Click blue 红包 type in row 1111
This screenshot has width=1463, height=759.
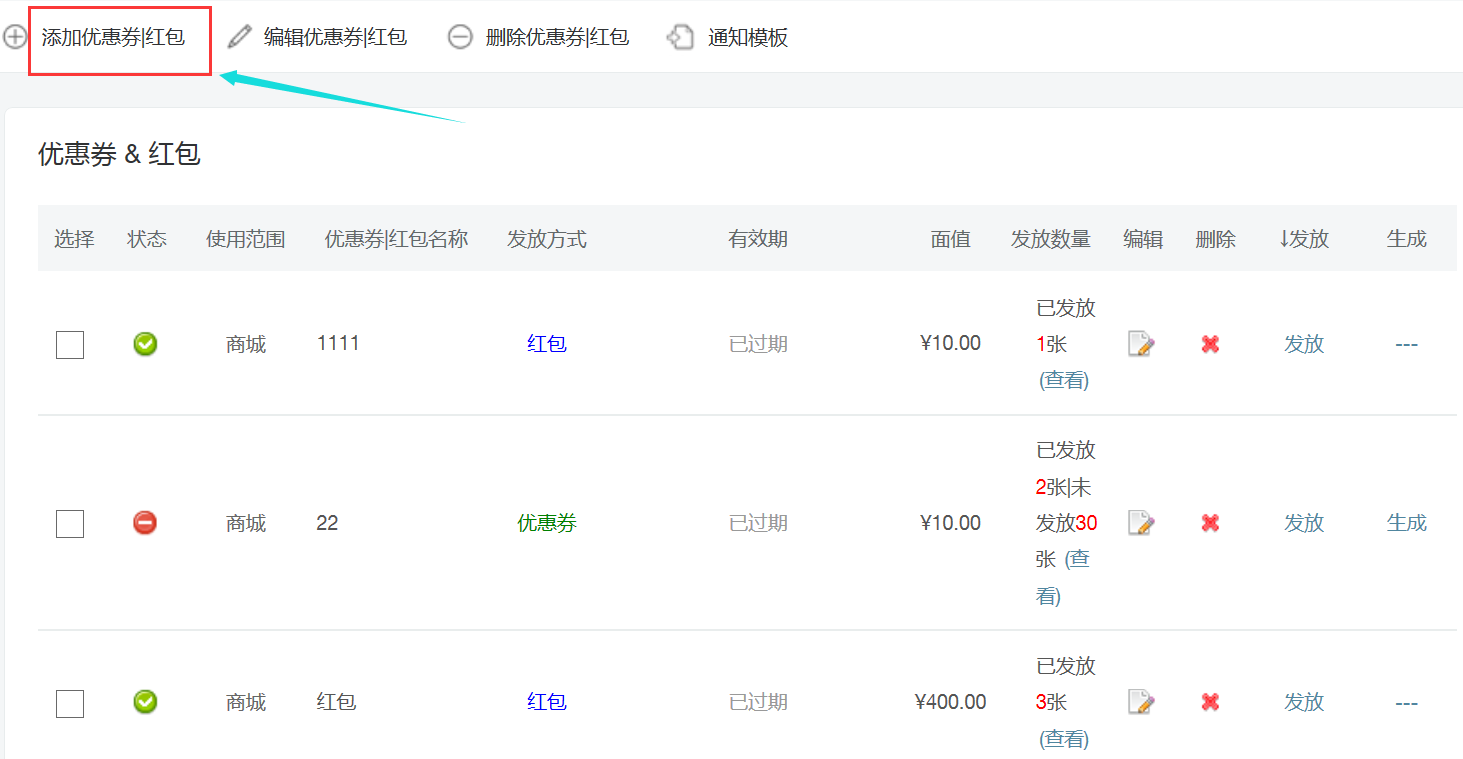(547, 344)
